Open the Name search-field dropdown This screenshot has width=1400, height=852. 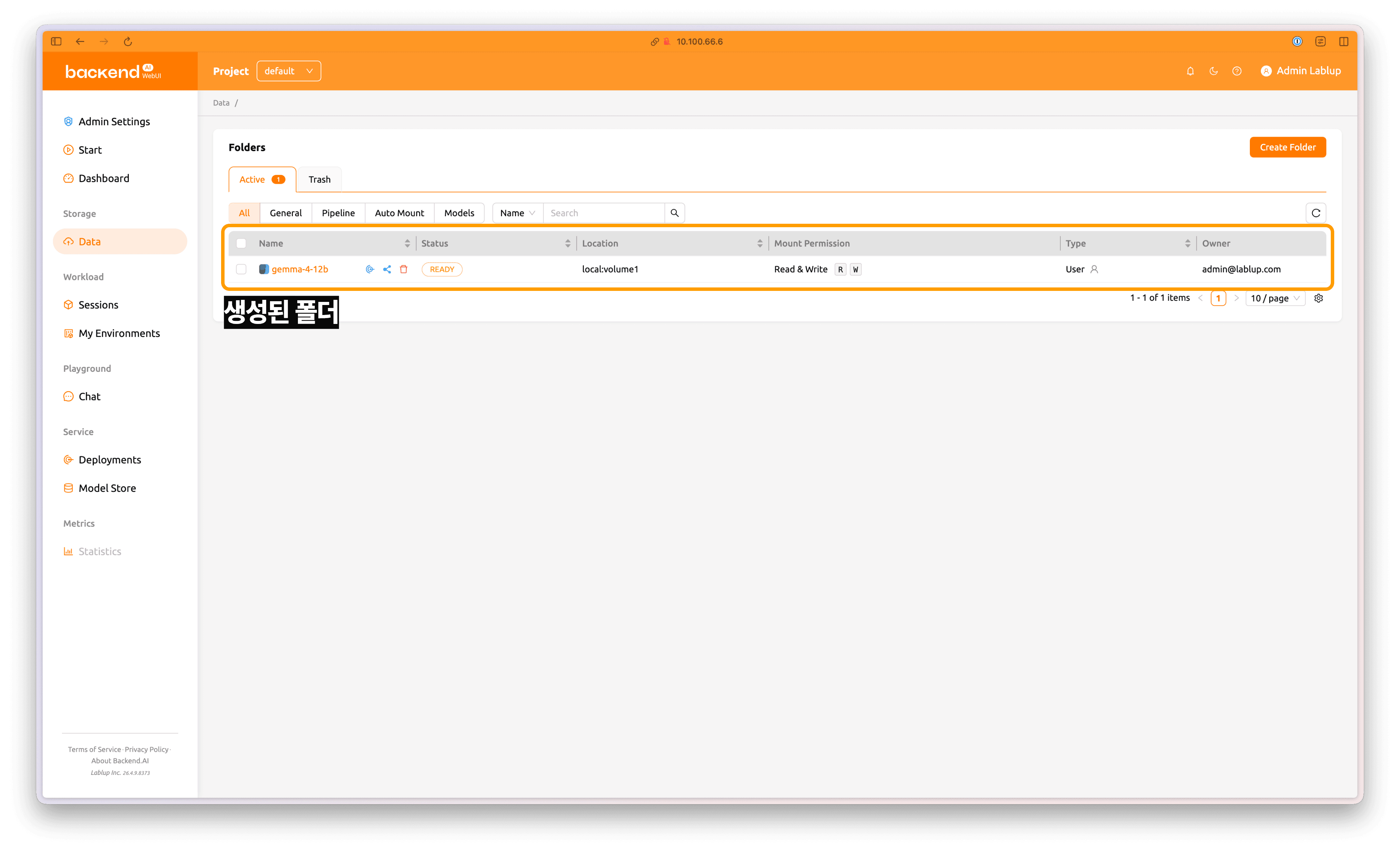[518, 213]
